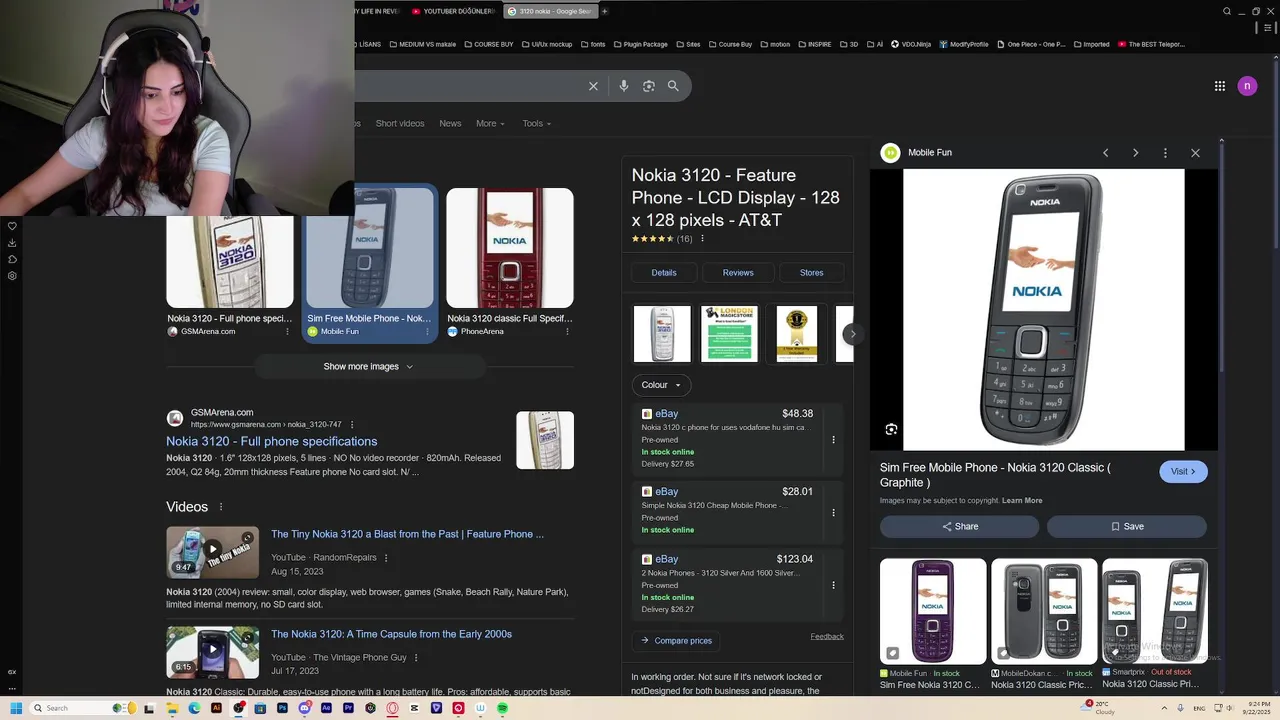Image resolution: width=1280 pixels, height=720 pixels.
Task: Open the COURSE BUY bookmark folder
Action: click(x=489, y=44)
